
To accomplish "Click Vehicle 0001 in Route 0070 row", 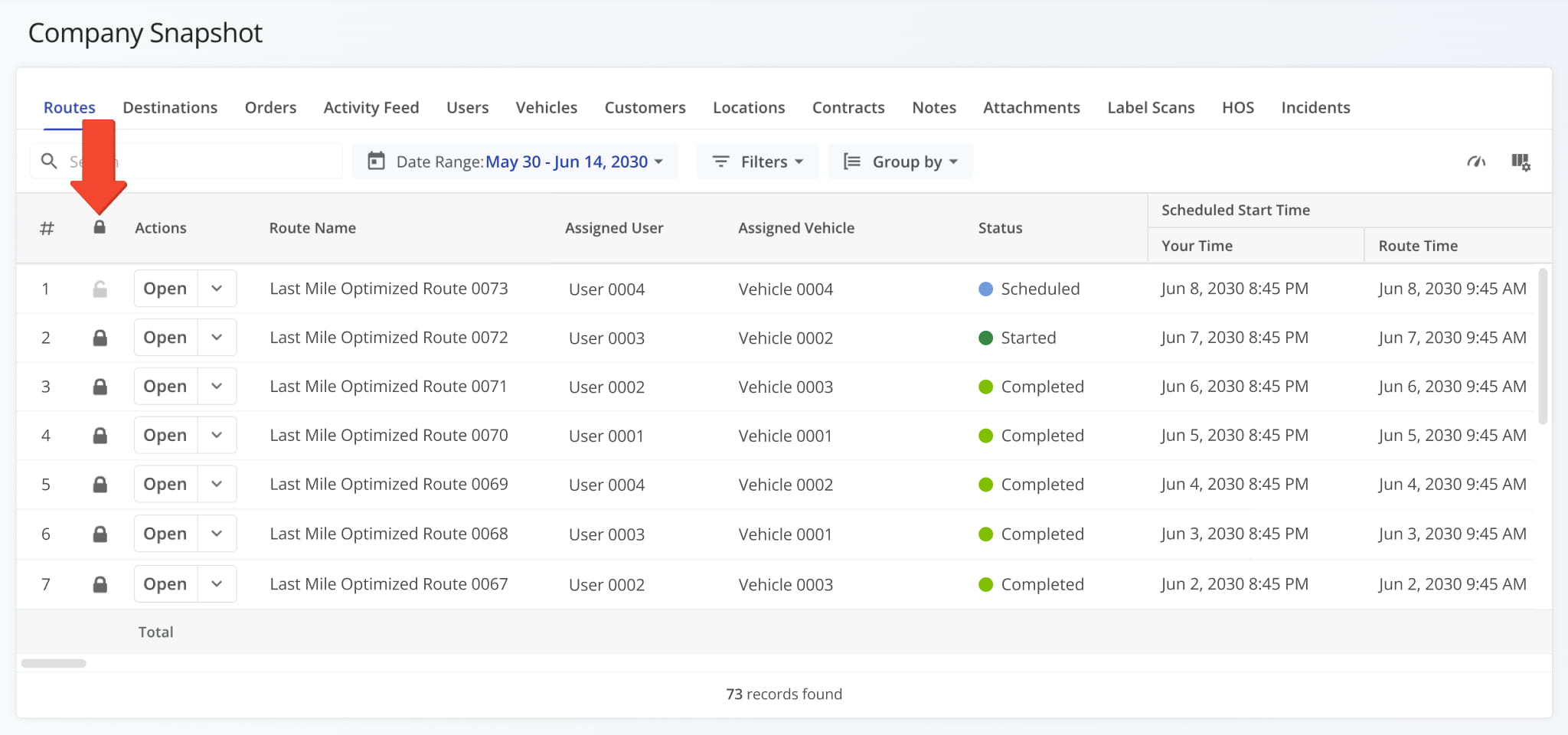I will pos(785,436).
